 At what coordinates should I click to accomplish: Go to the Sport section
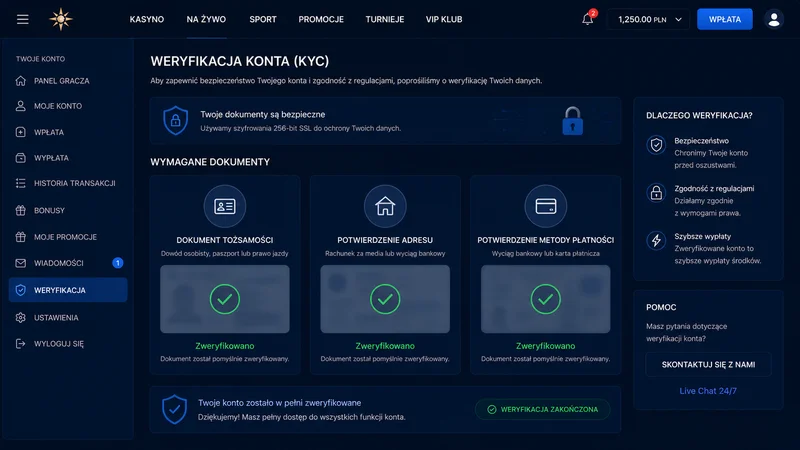point(263,19)
